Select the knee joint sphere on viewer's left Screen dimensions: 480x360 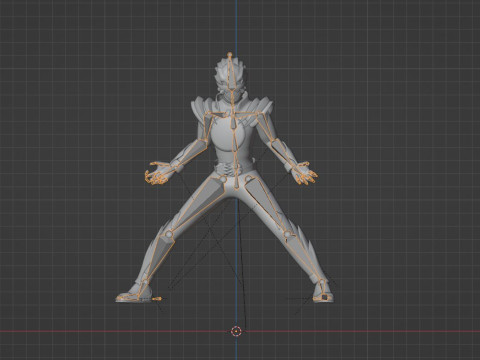[169, 234]
